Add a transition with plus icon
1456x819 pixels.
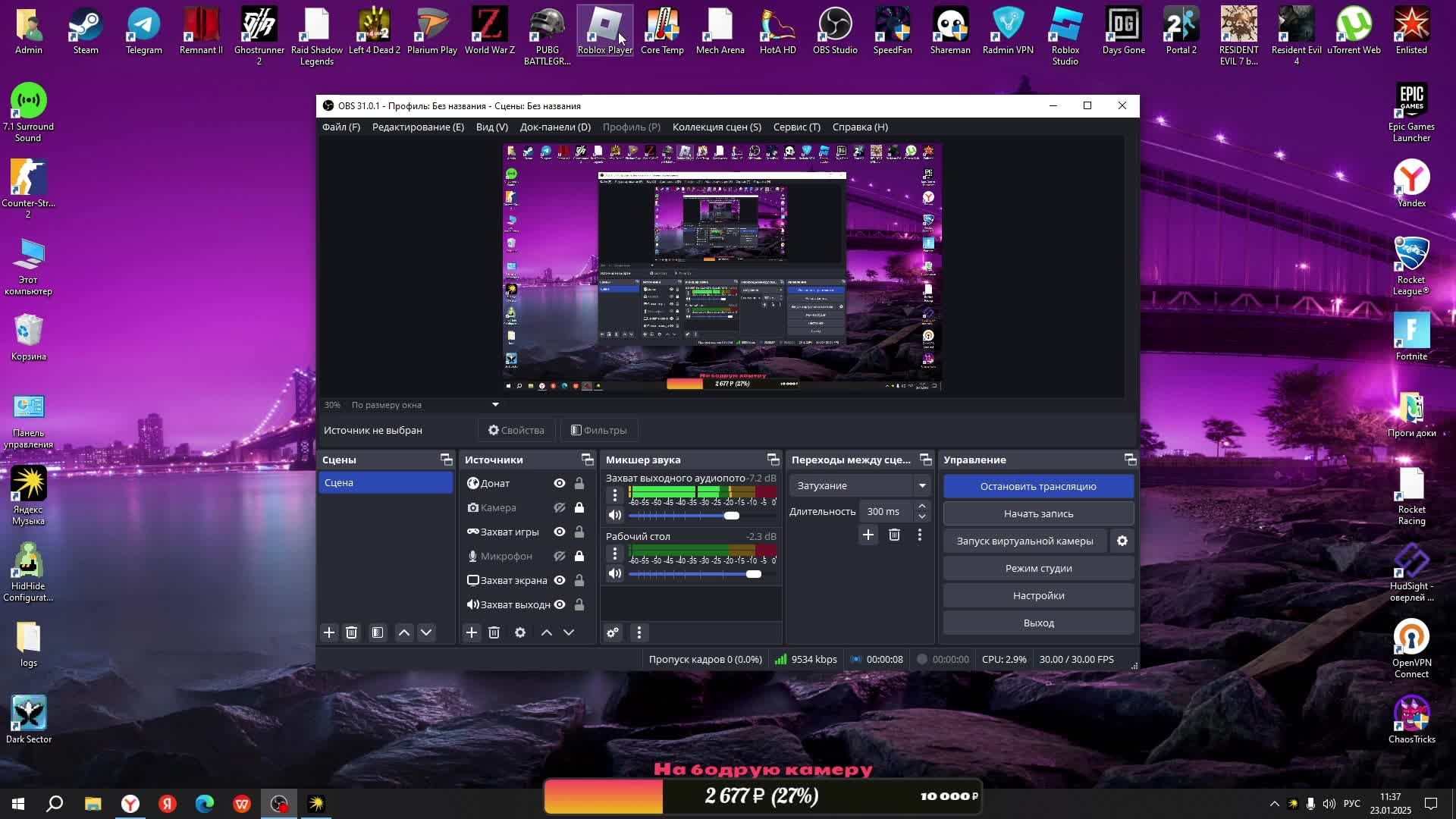point(868,535)
